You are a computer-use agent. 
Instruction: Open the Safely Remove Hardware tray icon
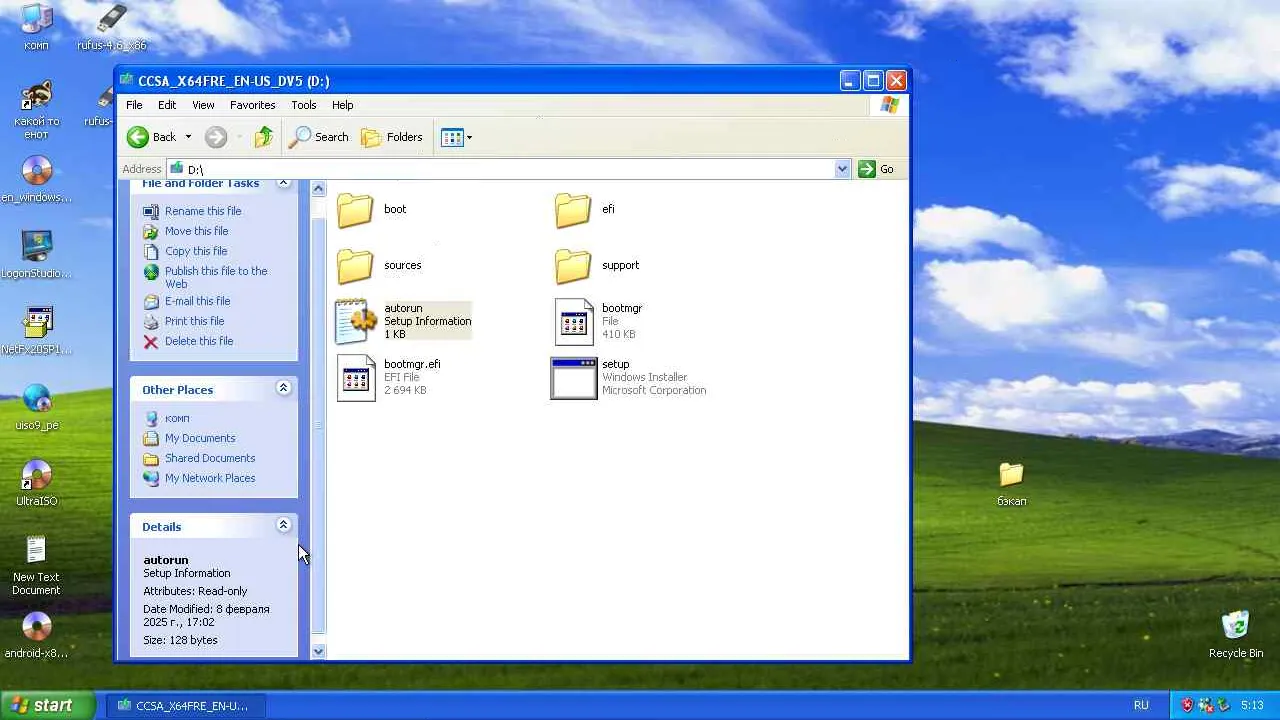1223,705
